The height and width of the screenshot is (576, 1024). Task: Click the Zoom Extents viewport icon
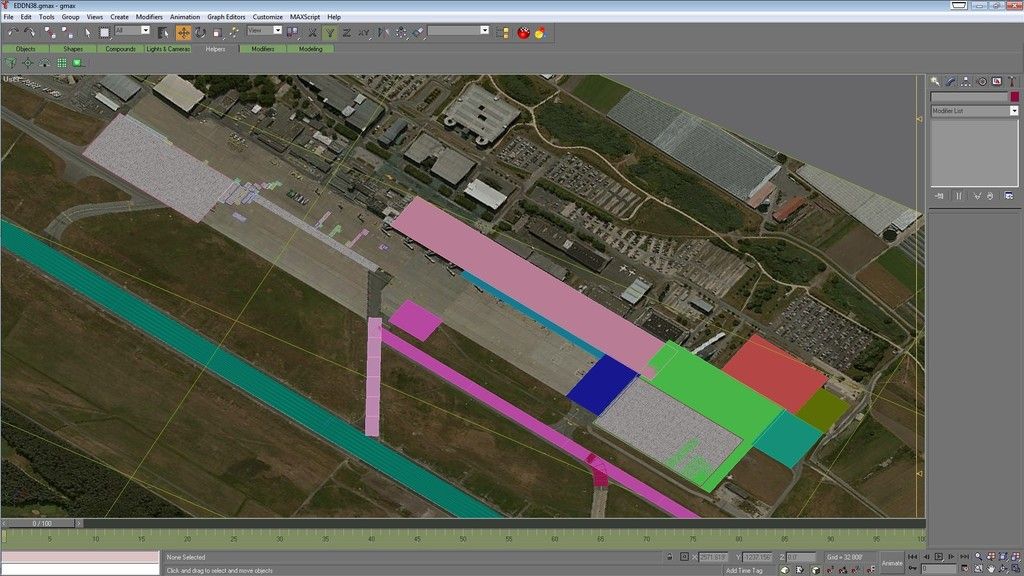1003,556
